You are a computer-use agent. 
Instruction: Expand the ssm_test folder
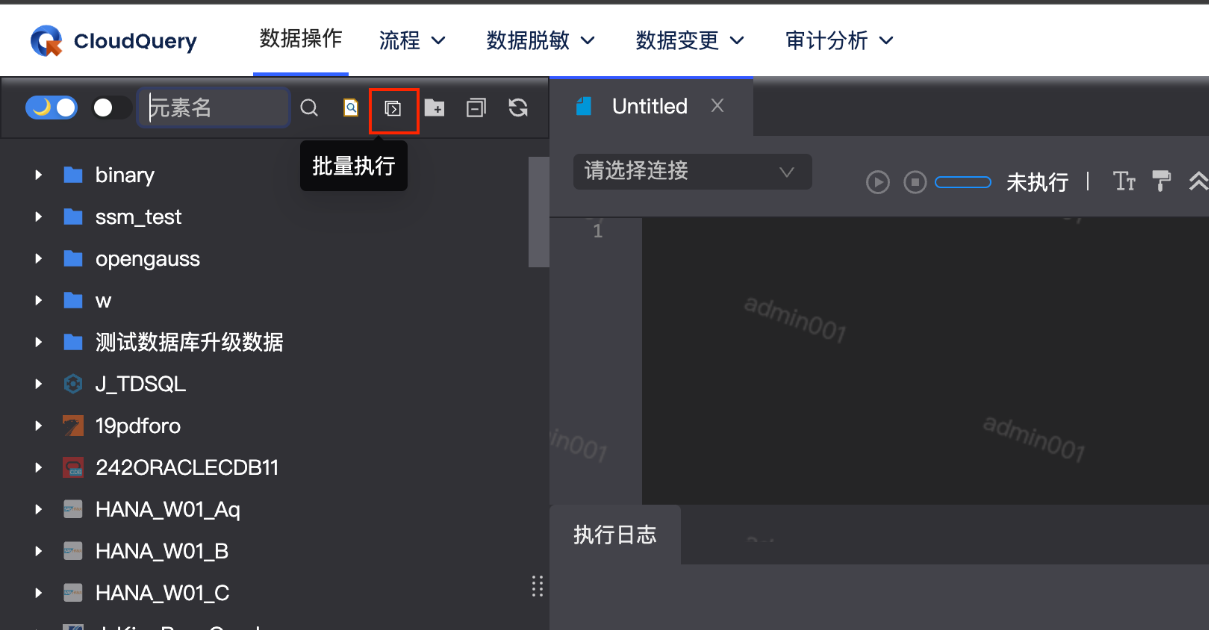[38, 217]
